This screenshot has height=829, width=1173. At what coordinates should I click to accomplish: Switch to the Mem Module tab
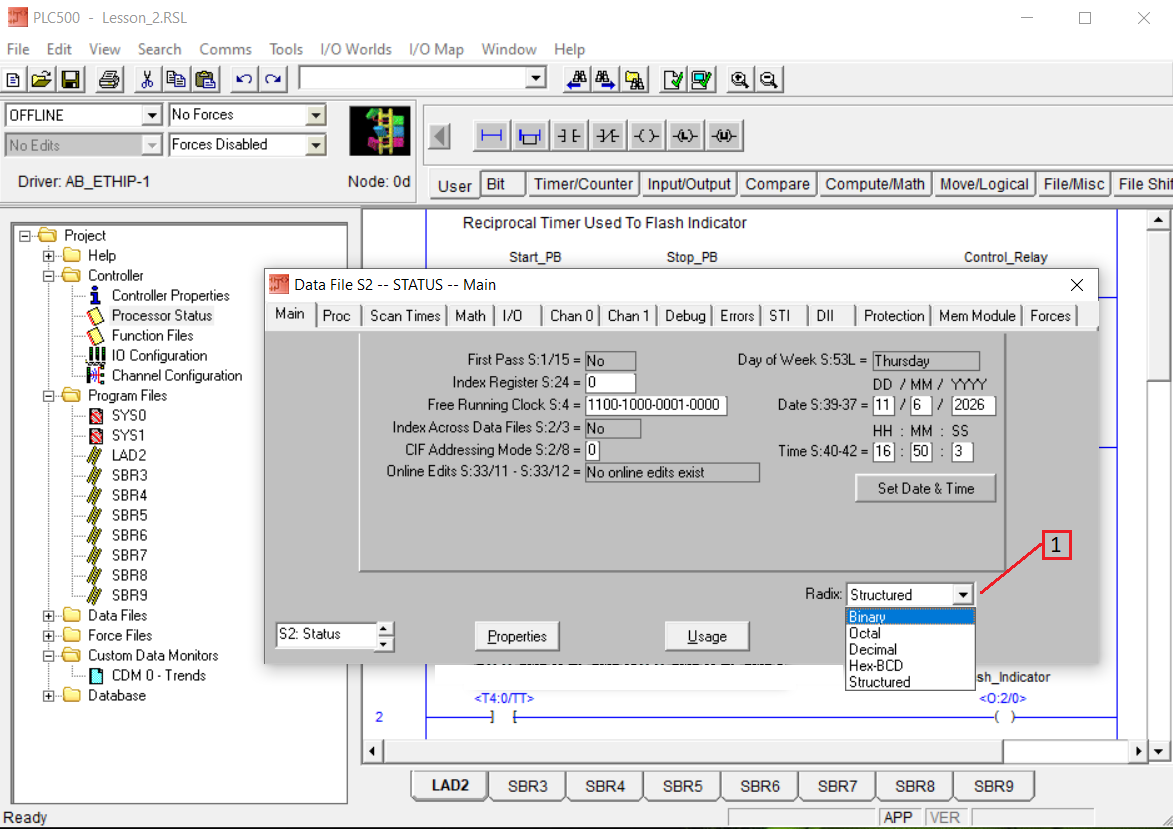pos(977,316)
